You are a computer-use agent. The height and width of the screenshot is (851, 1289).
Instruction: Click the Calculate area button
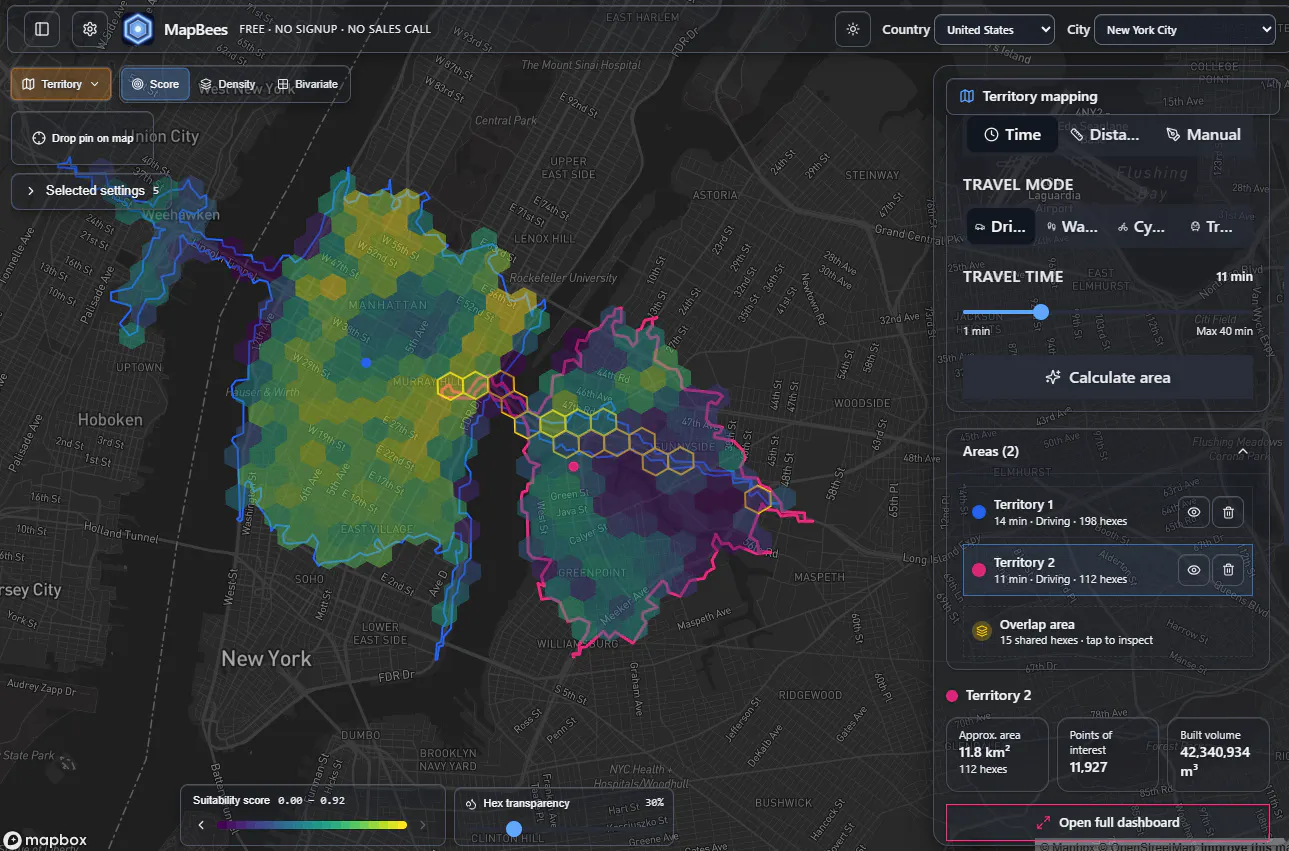1108,378
